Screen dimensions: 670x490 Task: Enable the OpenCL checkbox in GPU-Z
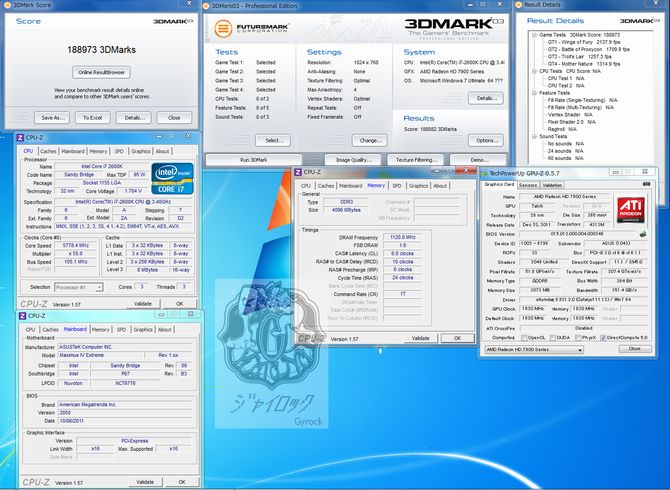click(523, 338)
